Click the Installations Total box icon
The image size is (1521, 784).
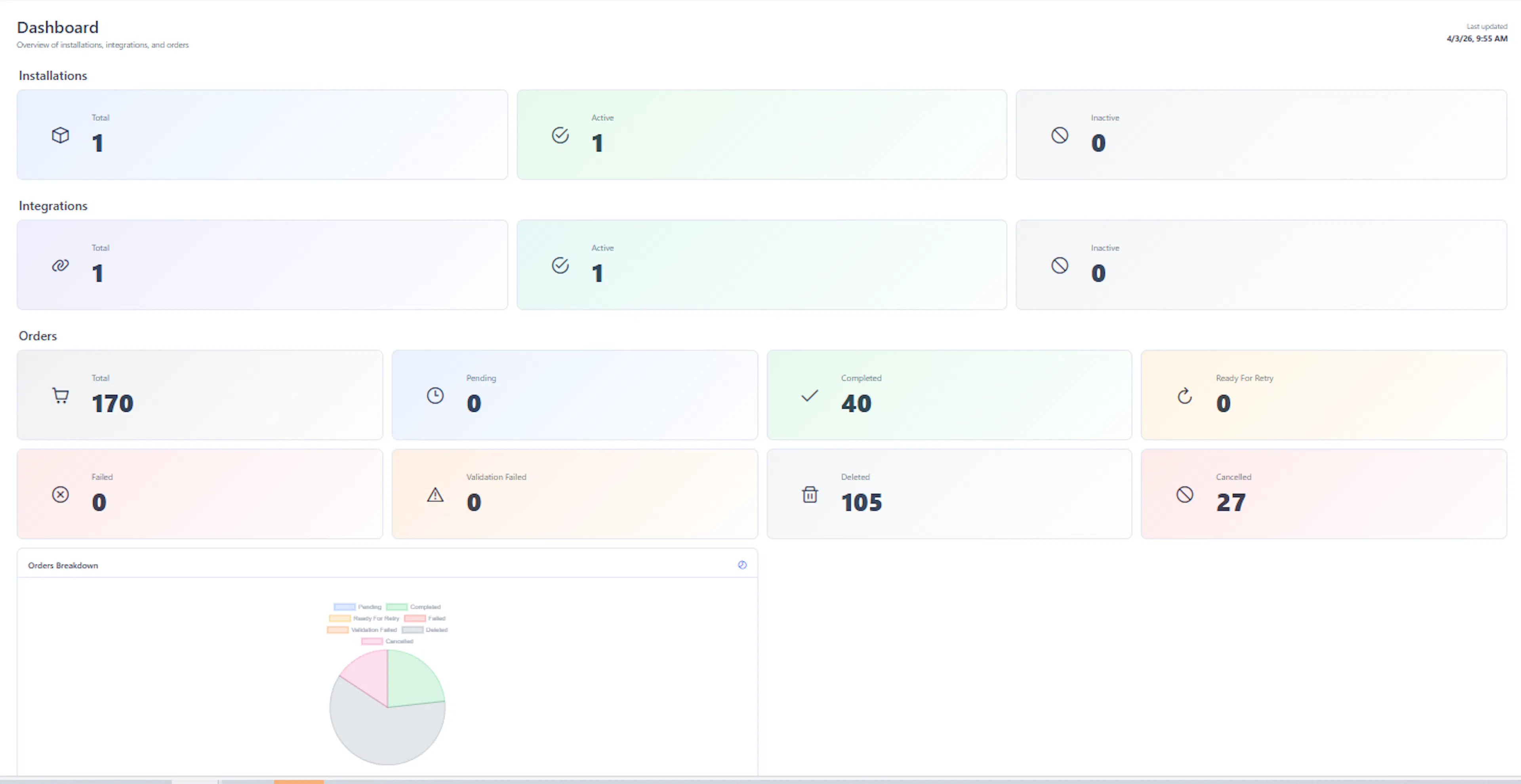(60, 135)
